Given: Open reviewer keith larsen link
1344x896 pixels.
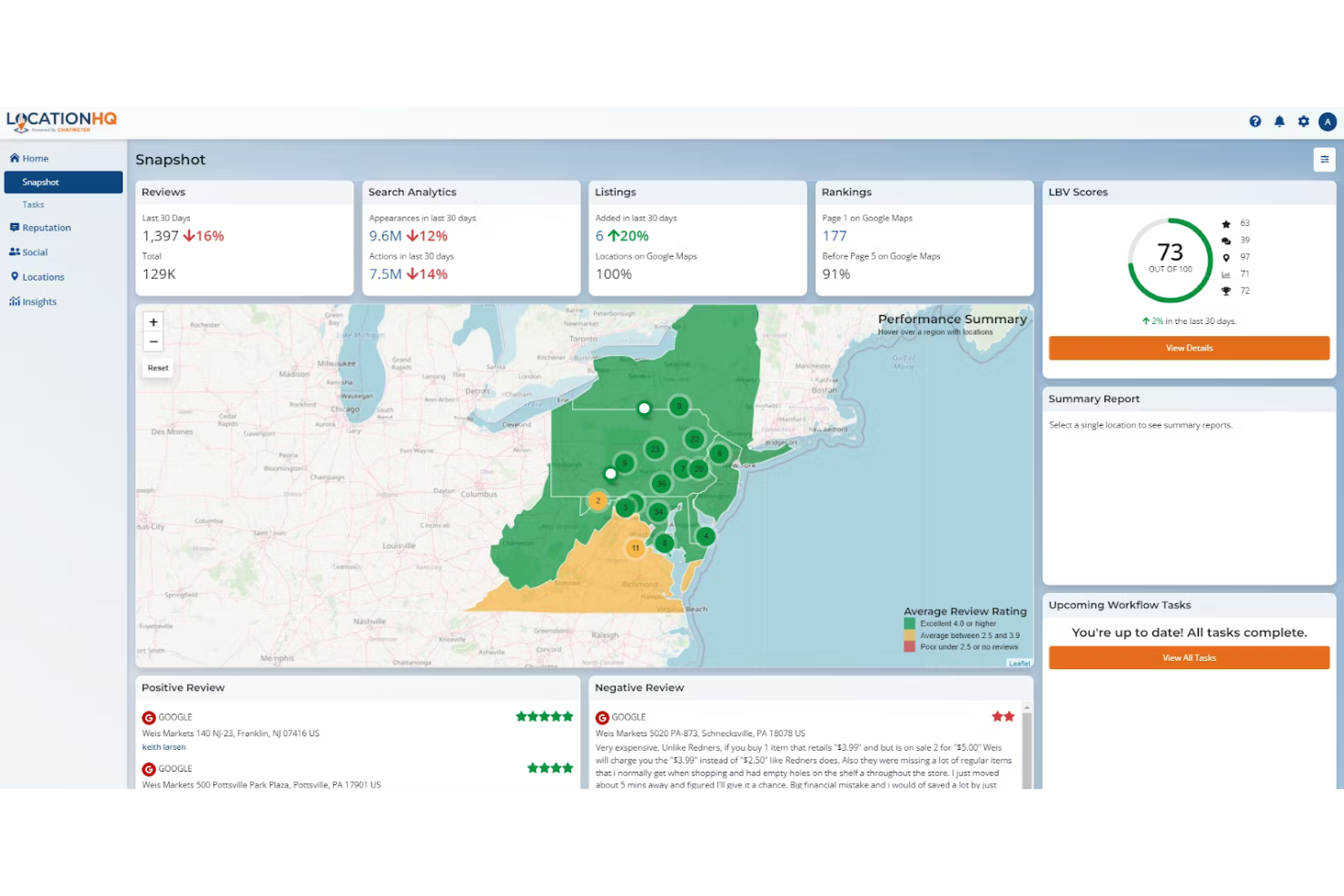Looking at the screenshot, I should coord(163,748).
